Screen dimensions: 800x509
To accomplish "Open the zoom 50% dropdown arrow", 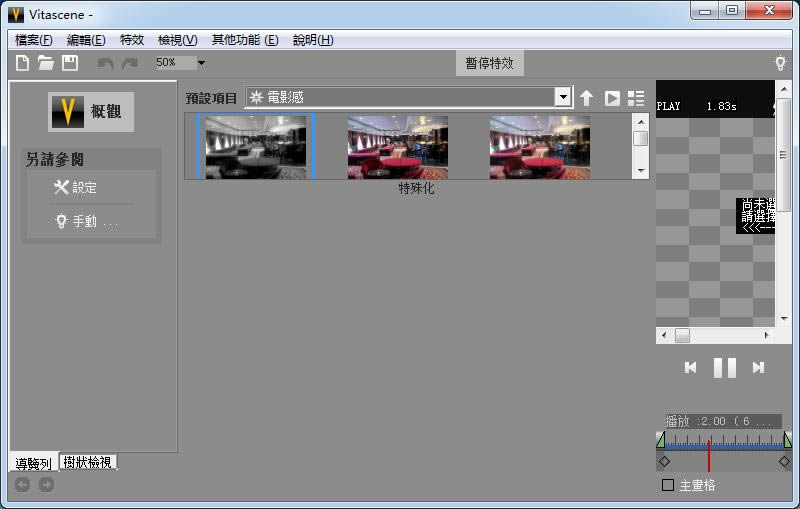I will pos(202,63).
